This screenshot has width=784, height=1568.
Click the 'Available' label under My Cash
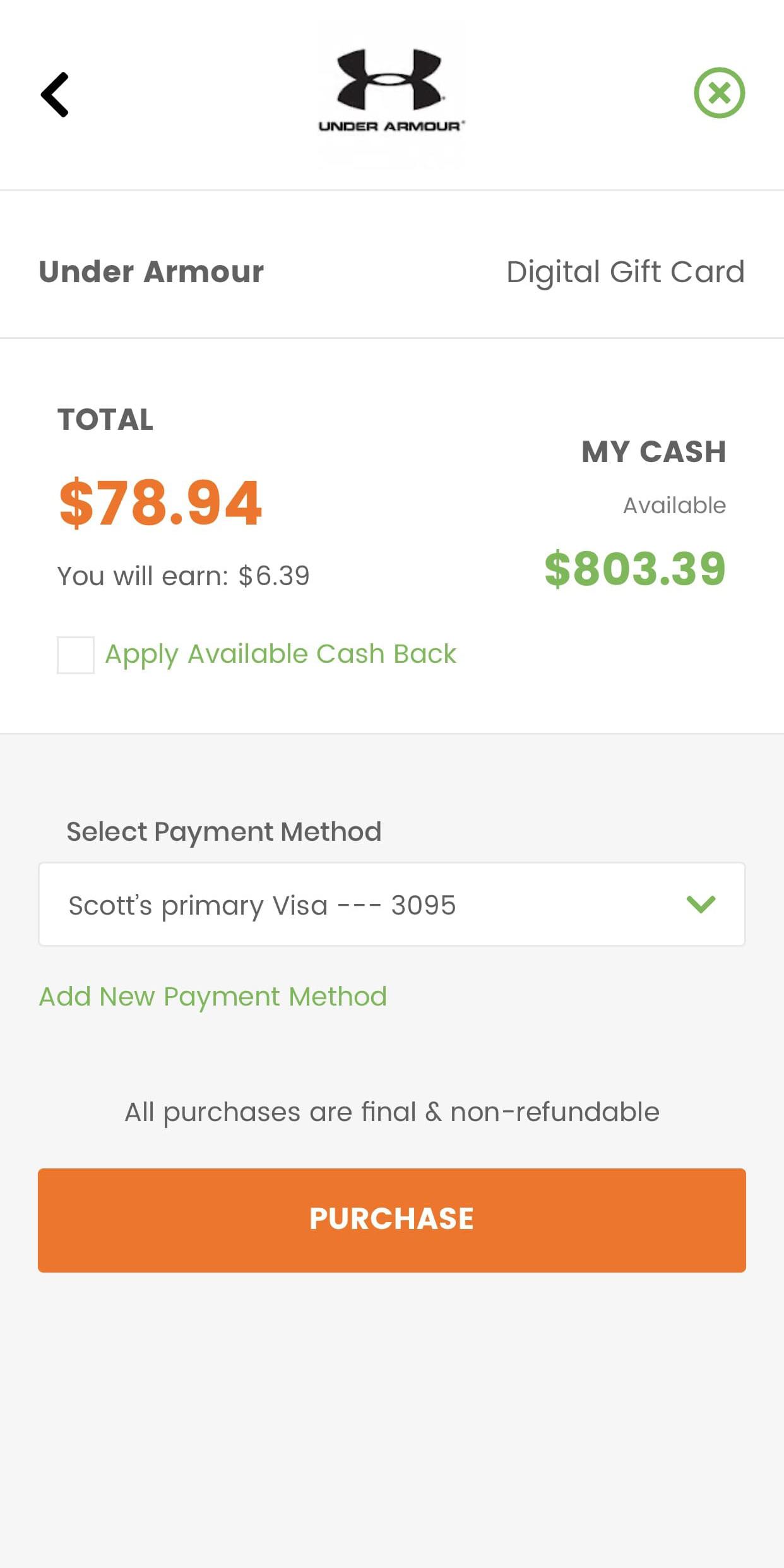tap(674, 506)
